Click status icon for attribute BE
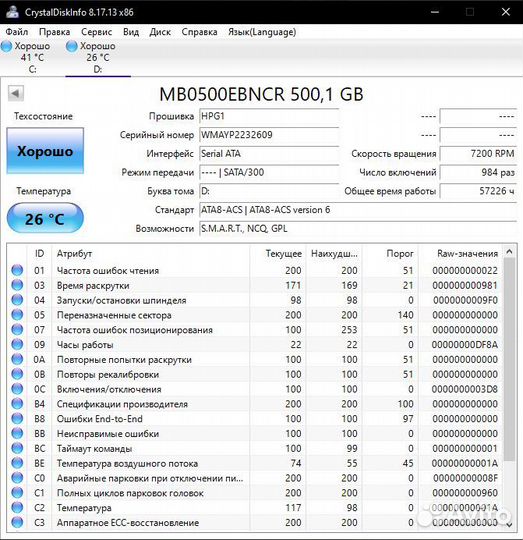 17,463
